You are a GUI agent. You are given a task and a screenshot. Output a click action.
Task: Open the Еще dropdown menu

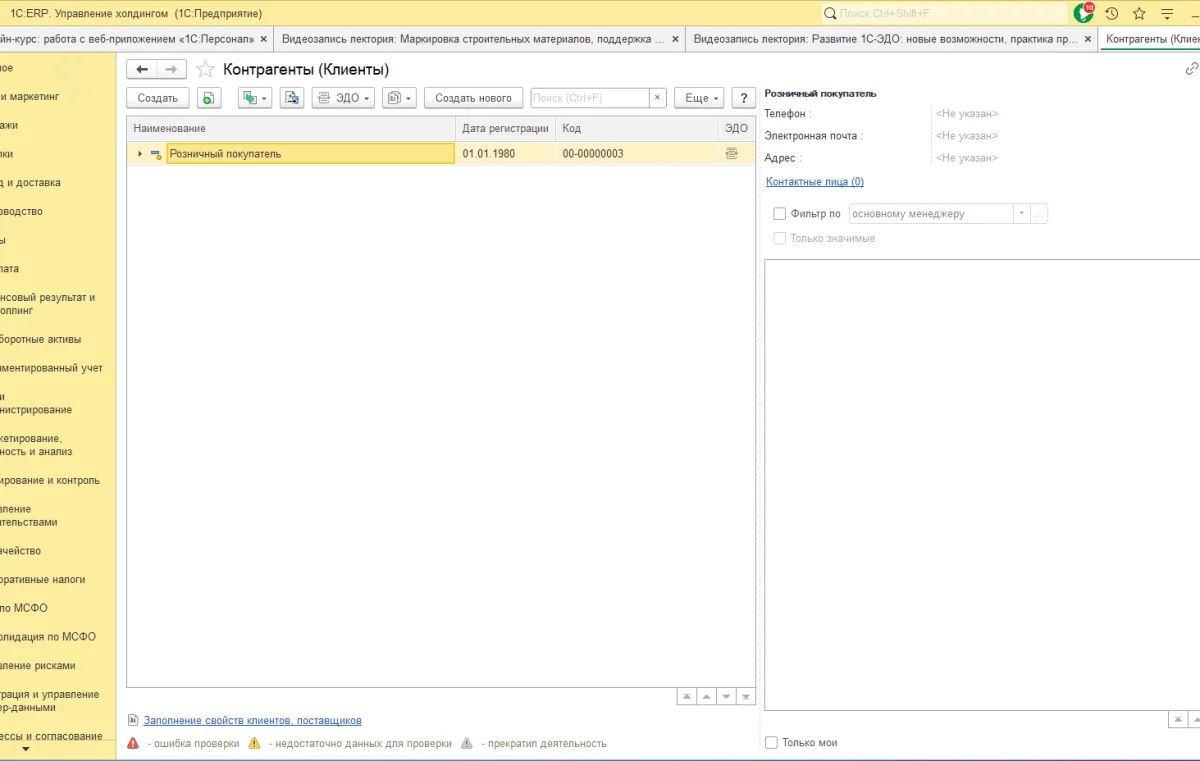pyautogui.click(x=698, y=98)
